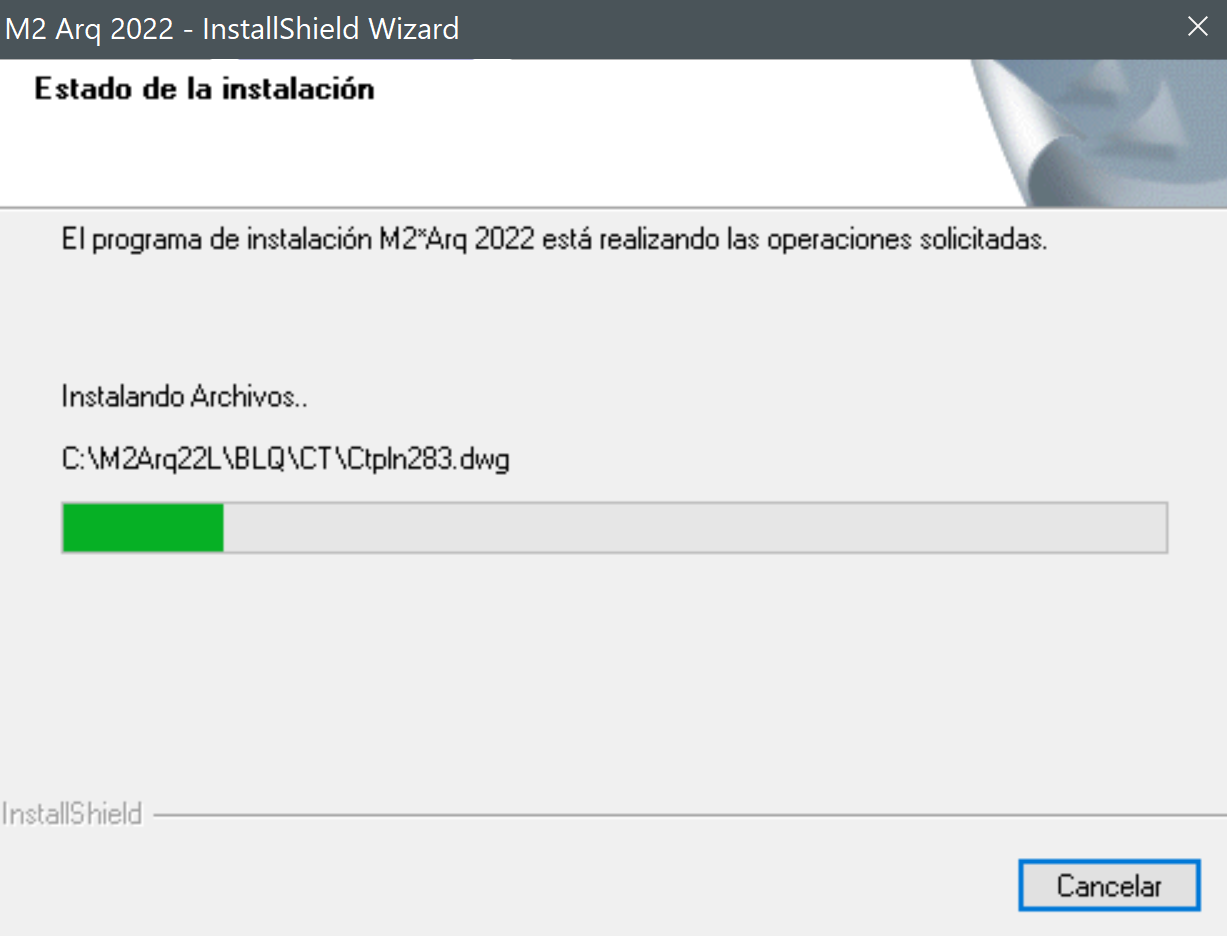
Task: Click the InstallShield brand label
Action: coord(72,814)
